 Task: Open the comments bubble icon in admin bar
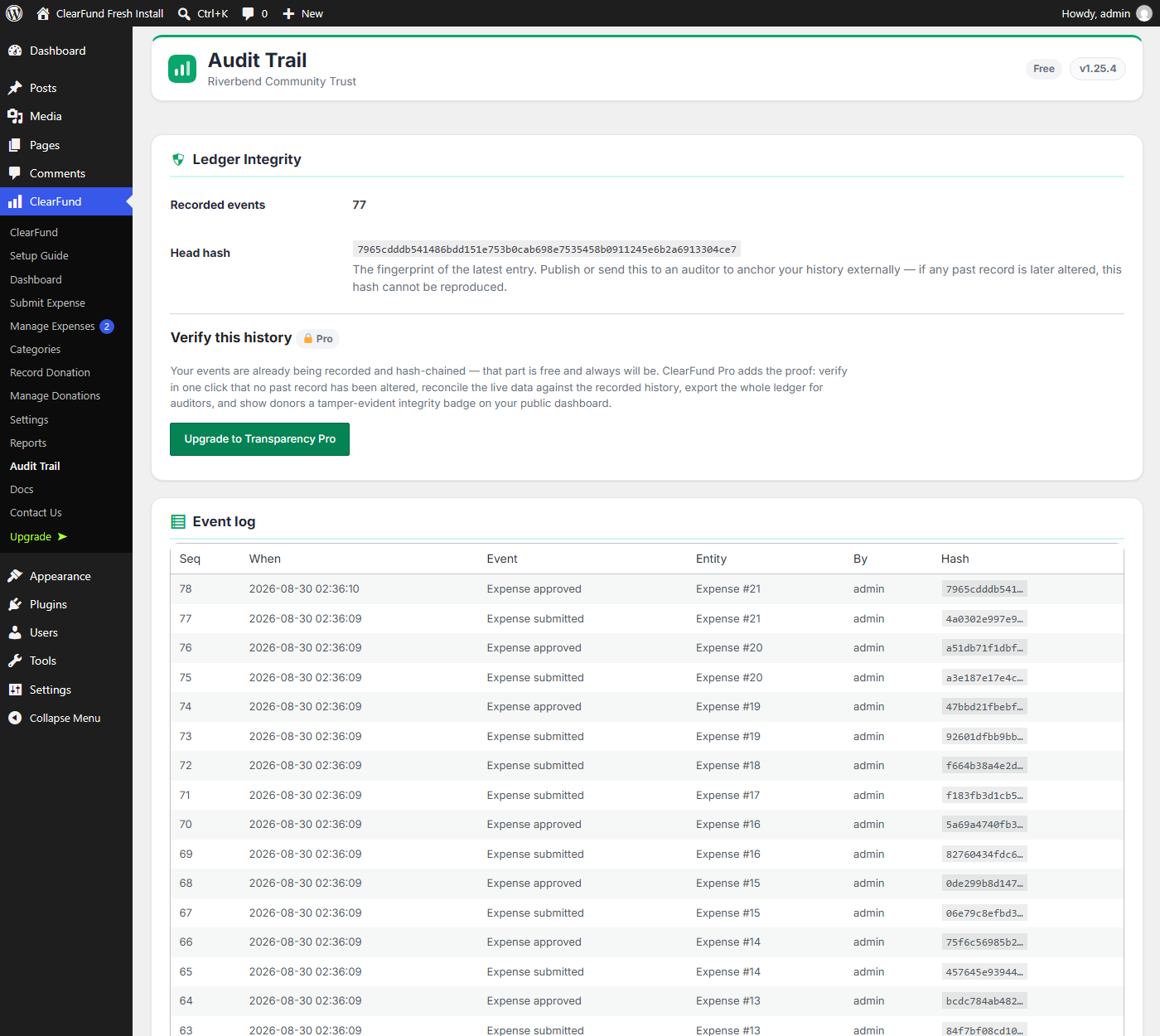pos(248,13)
